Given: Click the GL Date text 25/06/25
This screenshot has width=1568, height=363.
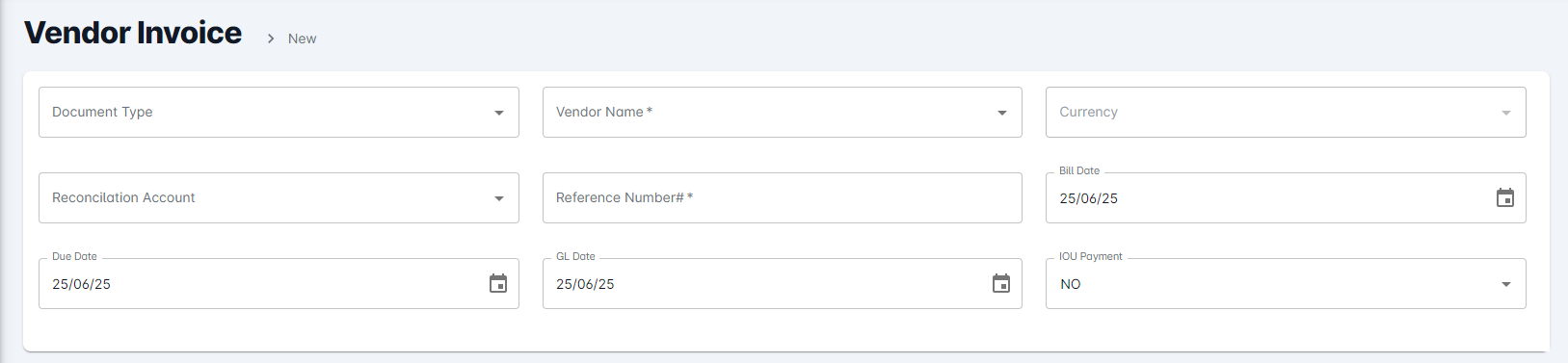Looking at the screenshot, I should tap(585, 284).
